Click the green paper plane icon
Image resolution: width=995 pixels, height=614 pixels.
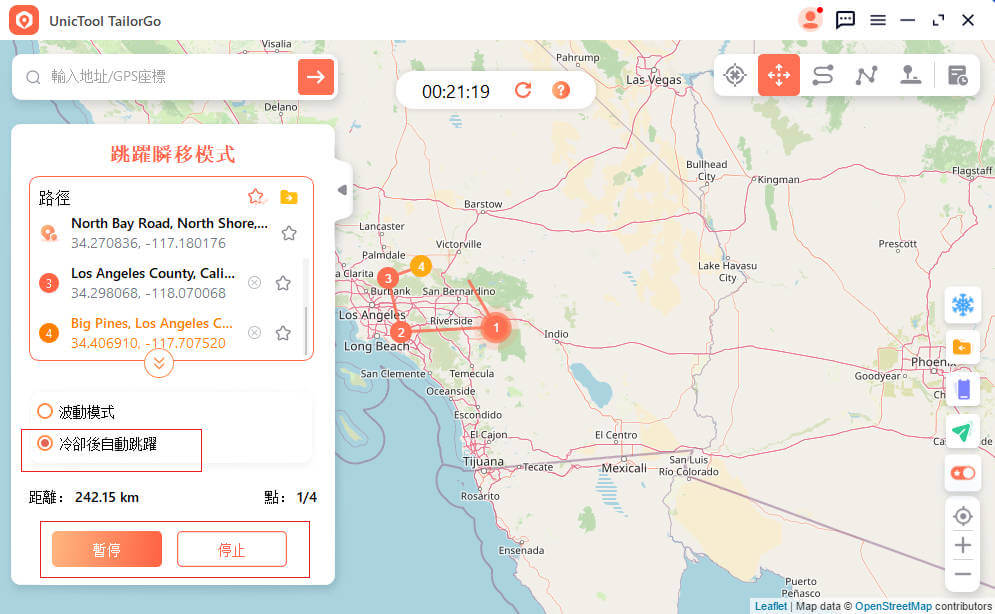pos(963,431)
